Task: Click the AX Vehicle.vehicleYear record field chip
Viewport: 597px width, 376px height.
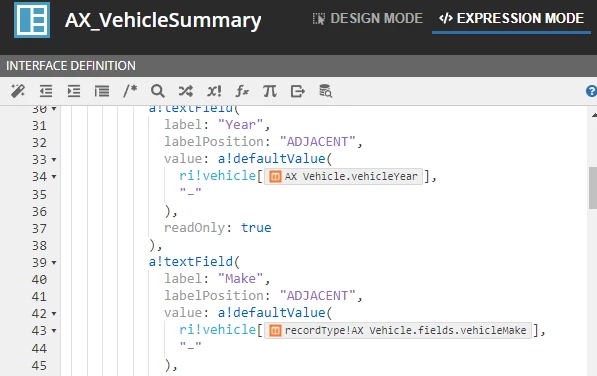Action: [343, 177]
